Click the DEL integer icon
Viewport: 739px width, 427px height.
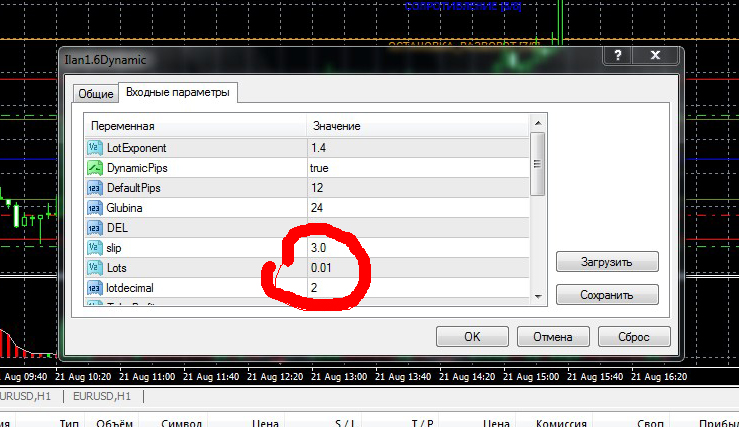pyautogui.click(x=95, y=228)
